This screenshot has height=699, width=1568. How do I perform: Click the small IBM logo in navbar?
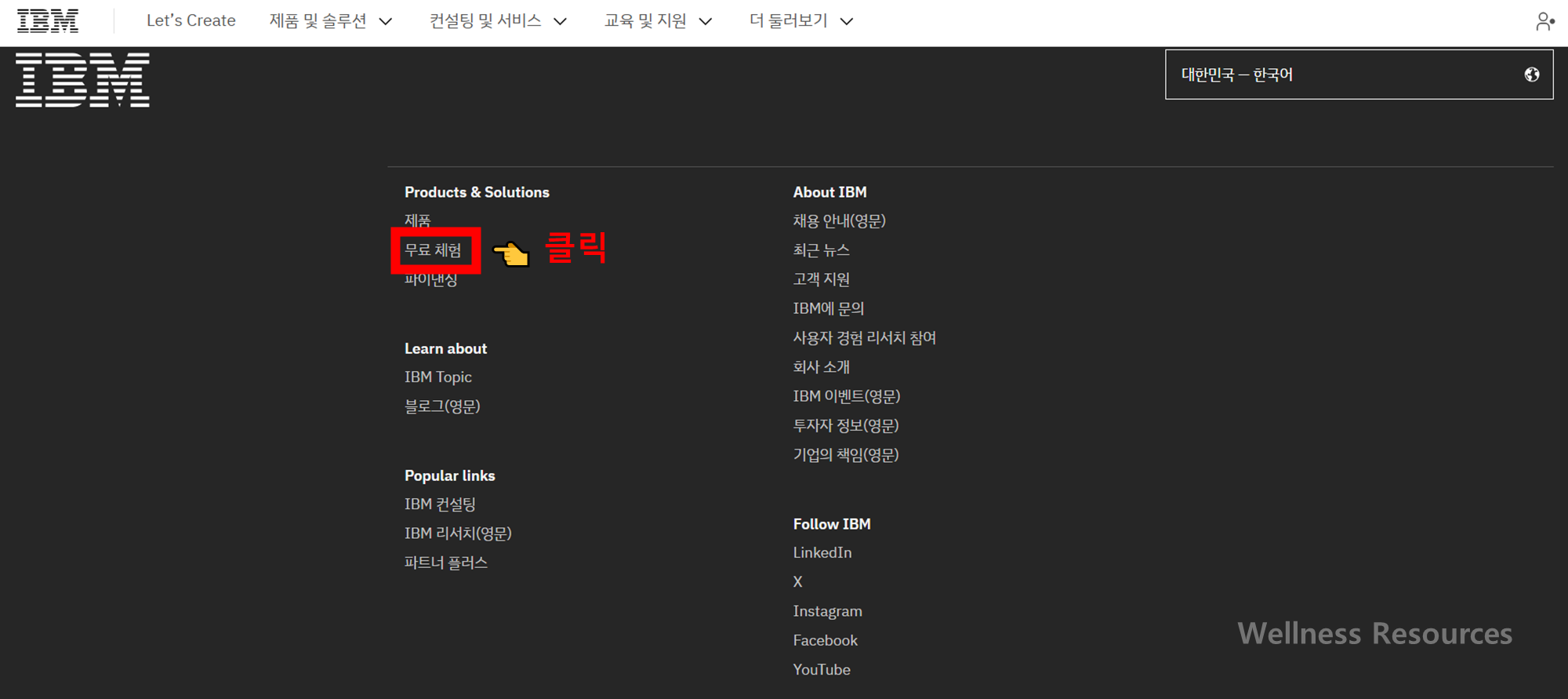point(48,21)
